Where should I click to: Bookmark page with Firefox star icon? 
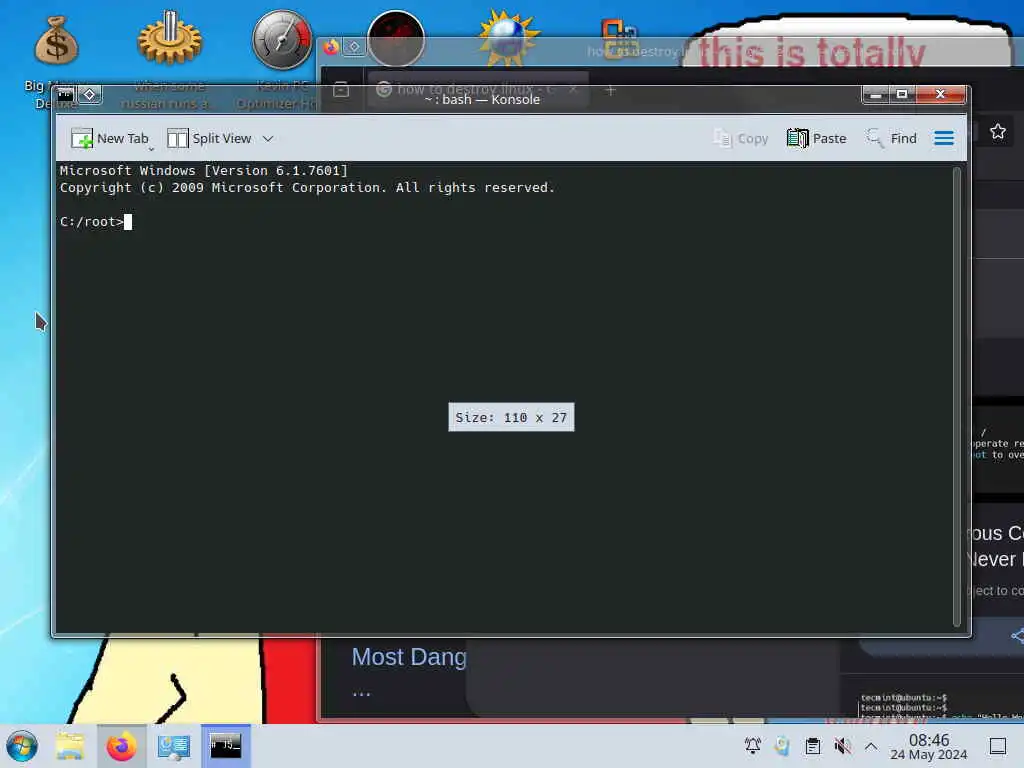pos(997,132)
